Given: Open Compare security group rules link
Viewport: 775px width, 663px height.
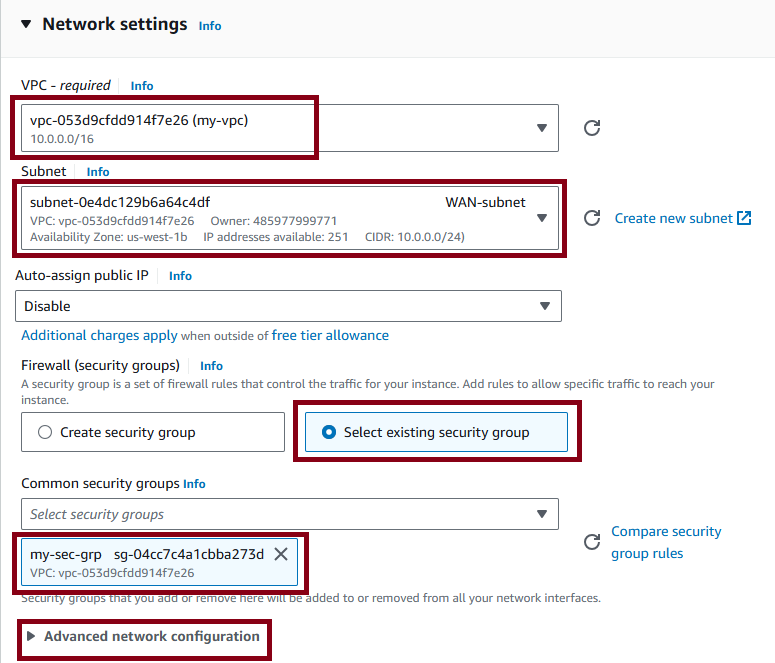Looking at the screenshot, I should point(666,542).
